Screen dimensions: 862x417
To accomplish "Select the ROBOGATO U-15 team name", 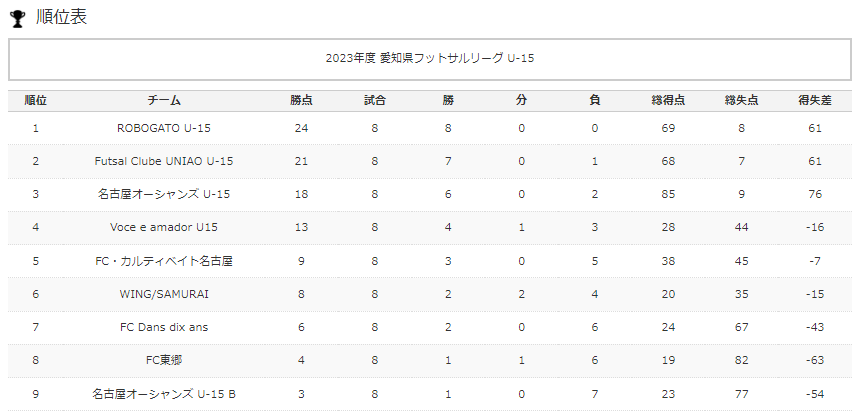I will pos(164,128).
